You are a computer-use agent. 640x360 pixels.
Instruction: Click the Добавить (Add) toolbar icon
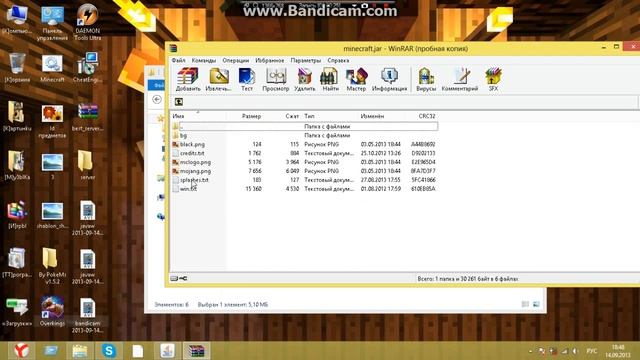(188, 79)
